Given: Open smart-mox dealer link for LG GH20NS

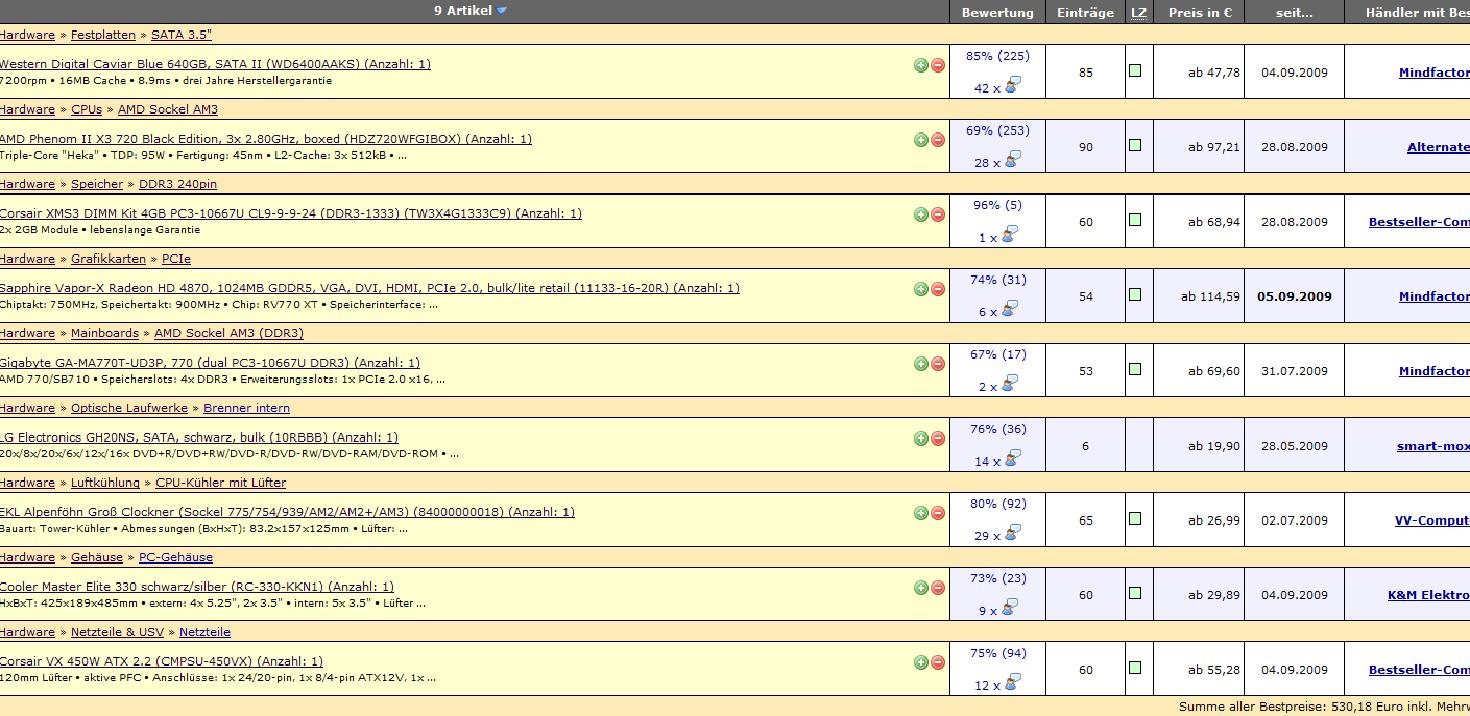Looking at the screenshot, I should [x=1433, y=446].
